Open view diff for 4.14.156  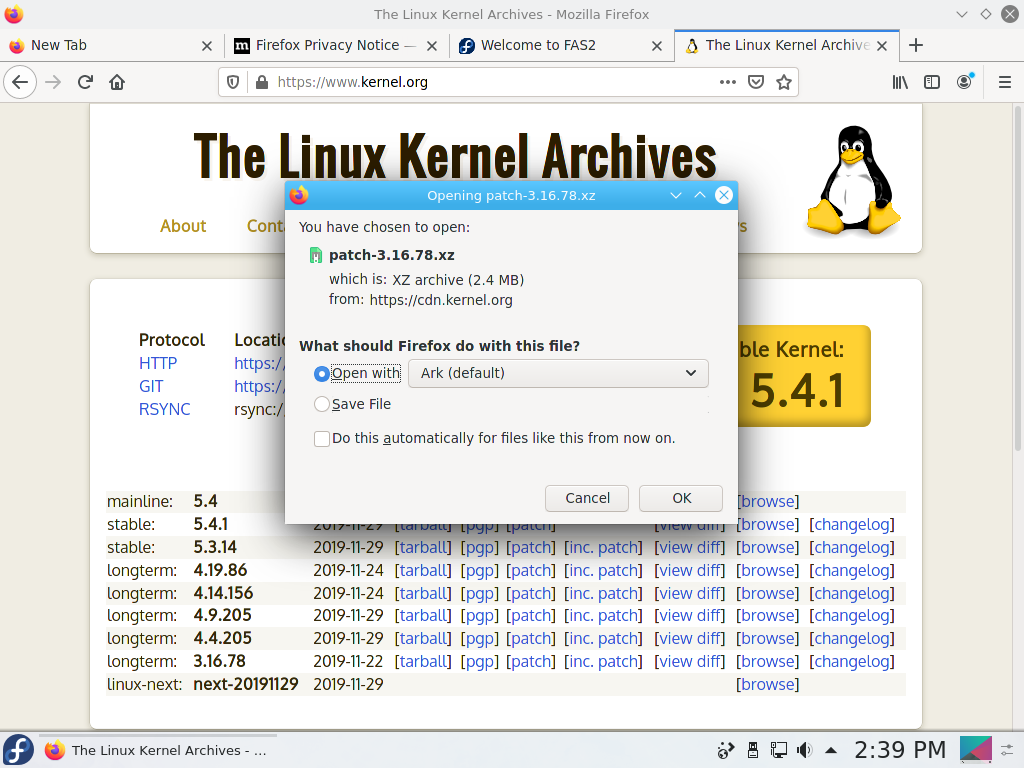tap(690, 593)
